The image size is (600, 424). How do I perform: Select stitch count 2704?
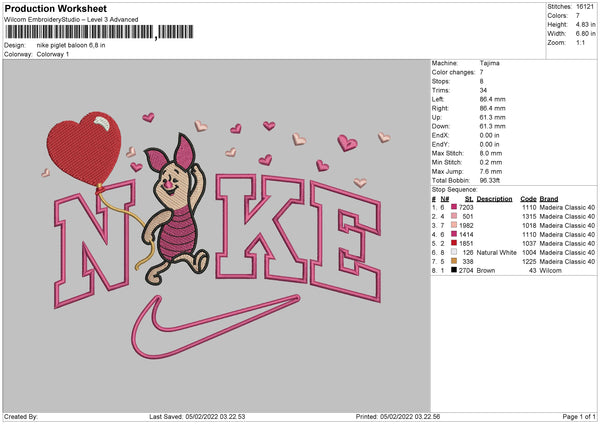[466, 270]
